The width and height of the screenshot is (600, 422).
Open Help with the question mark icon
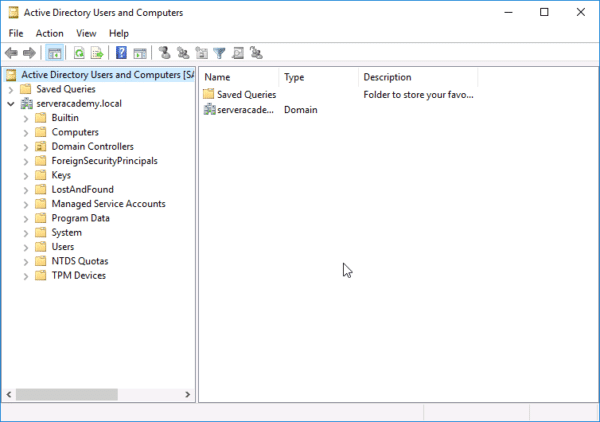point(121,53)
